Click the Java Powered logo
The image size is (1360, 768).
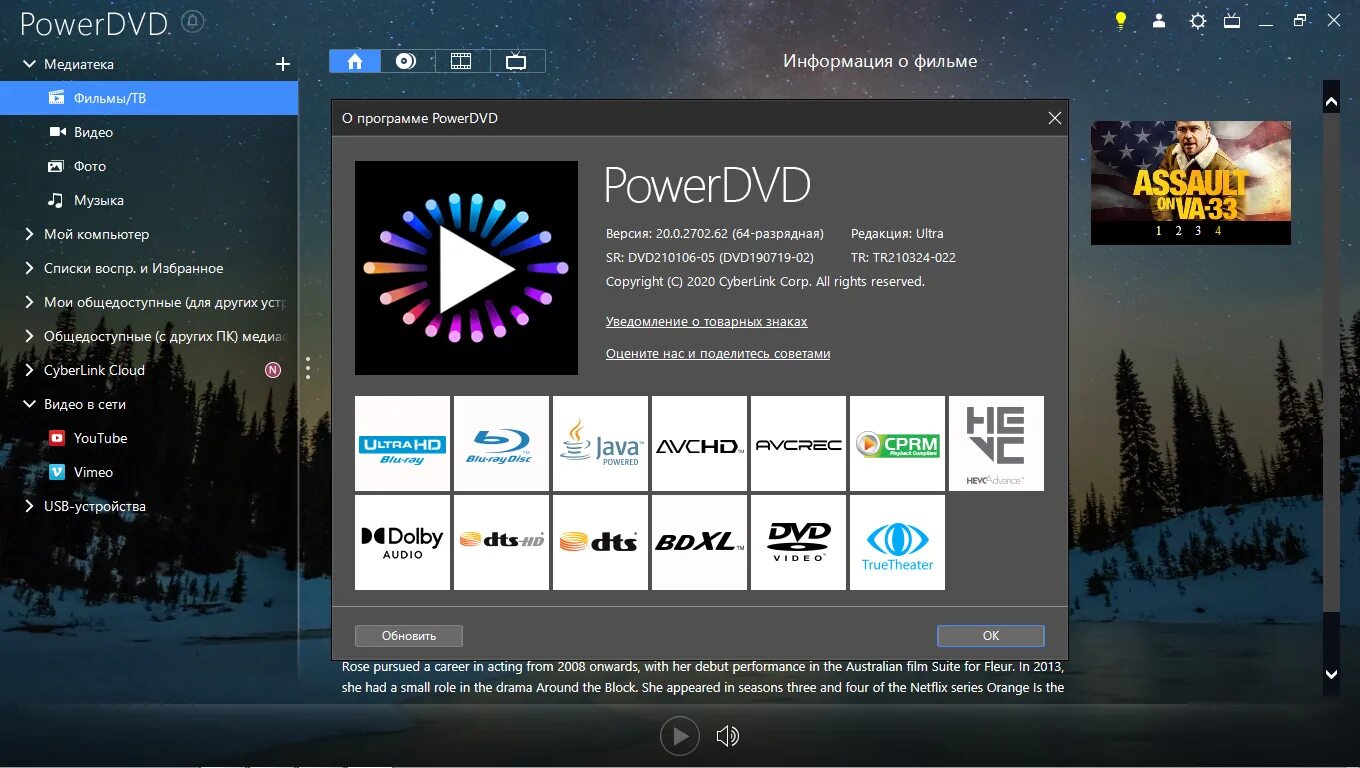(600, 444)
